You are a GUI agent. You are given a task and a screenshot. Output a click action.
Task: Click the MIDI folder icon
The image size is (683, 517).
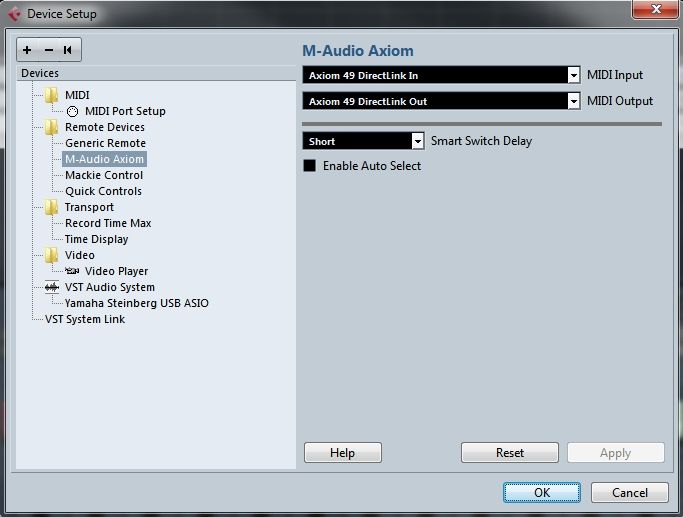[52, 95]
